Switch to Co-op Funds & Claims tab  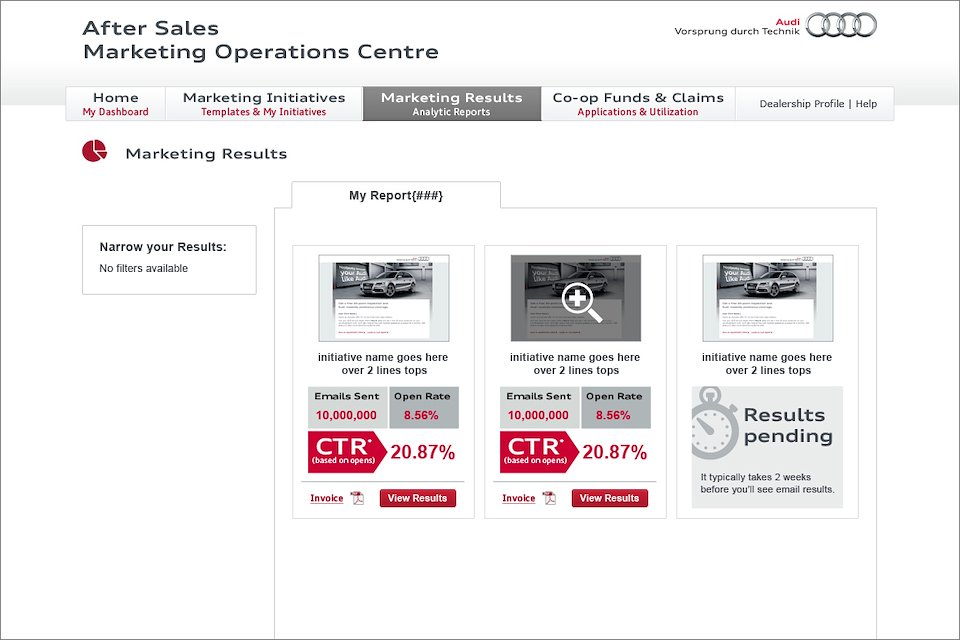click(638, 104)
